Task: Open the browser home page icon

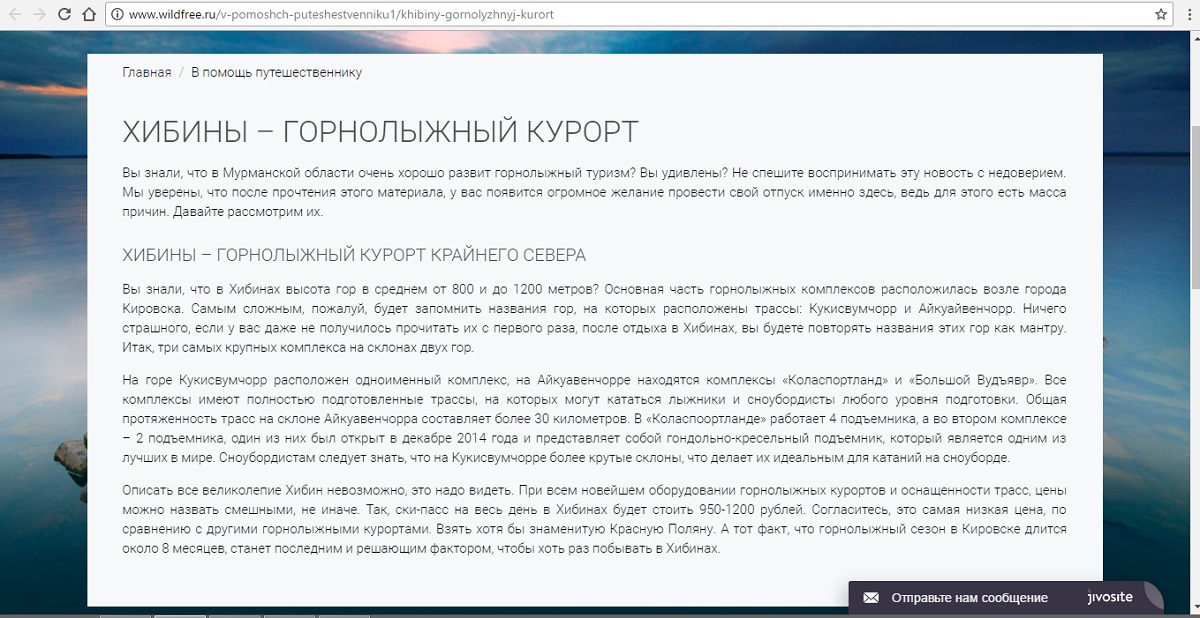Action: (88, 15)
